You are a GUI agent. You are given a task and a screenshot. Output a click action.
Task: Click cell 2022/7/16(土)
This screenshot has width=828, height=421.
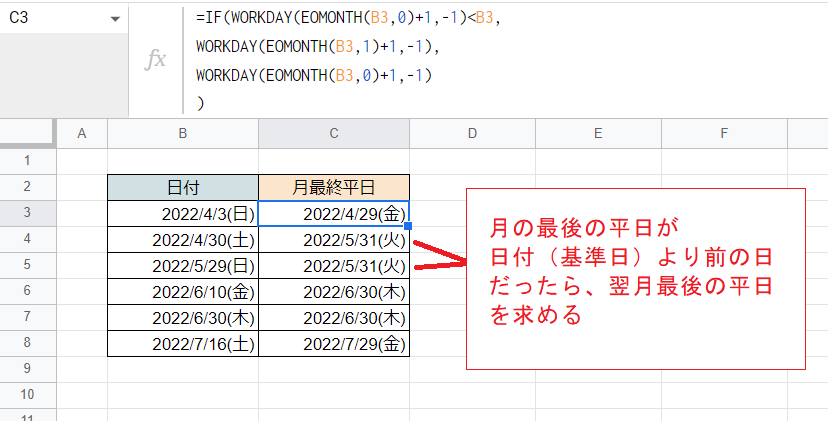coord(183,343)
